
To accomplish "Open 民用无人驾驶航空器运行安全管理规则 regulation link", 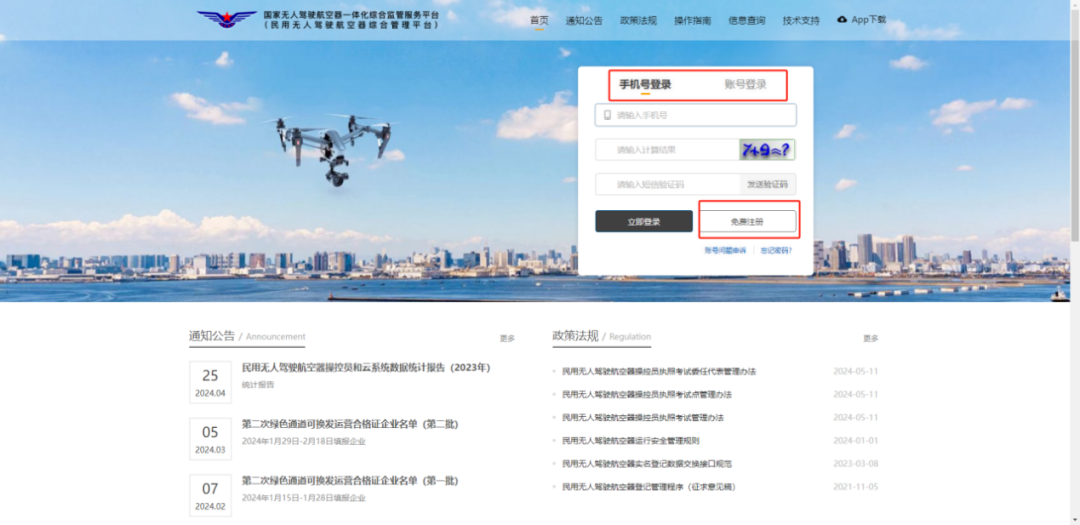I will pos(631,441).
